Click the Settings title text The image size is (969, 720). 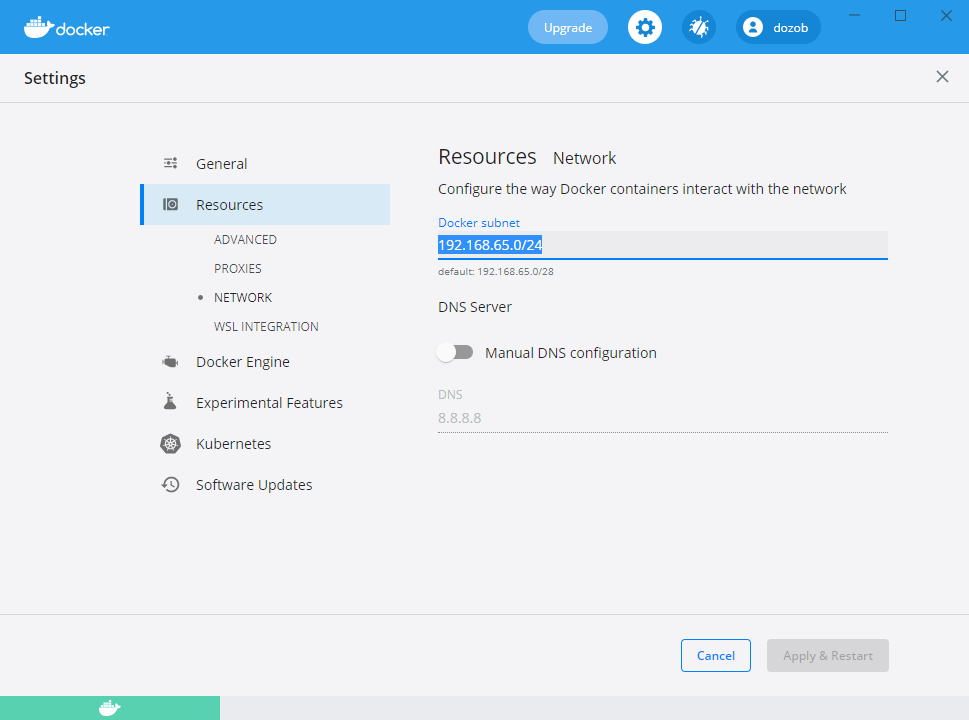click(54, 78)
